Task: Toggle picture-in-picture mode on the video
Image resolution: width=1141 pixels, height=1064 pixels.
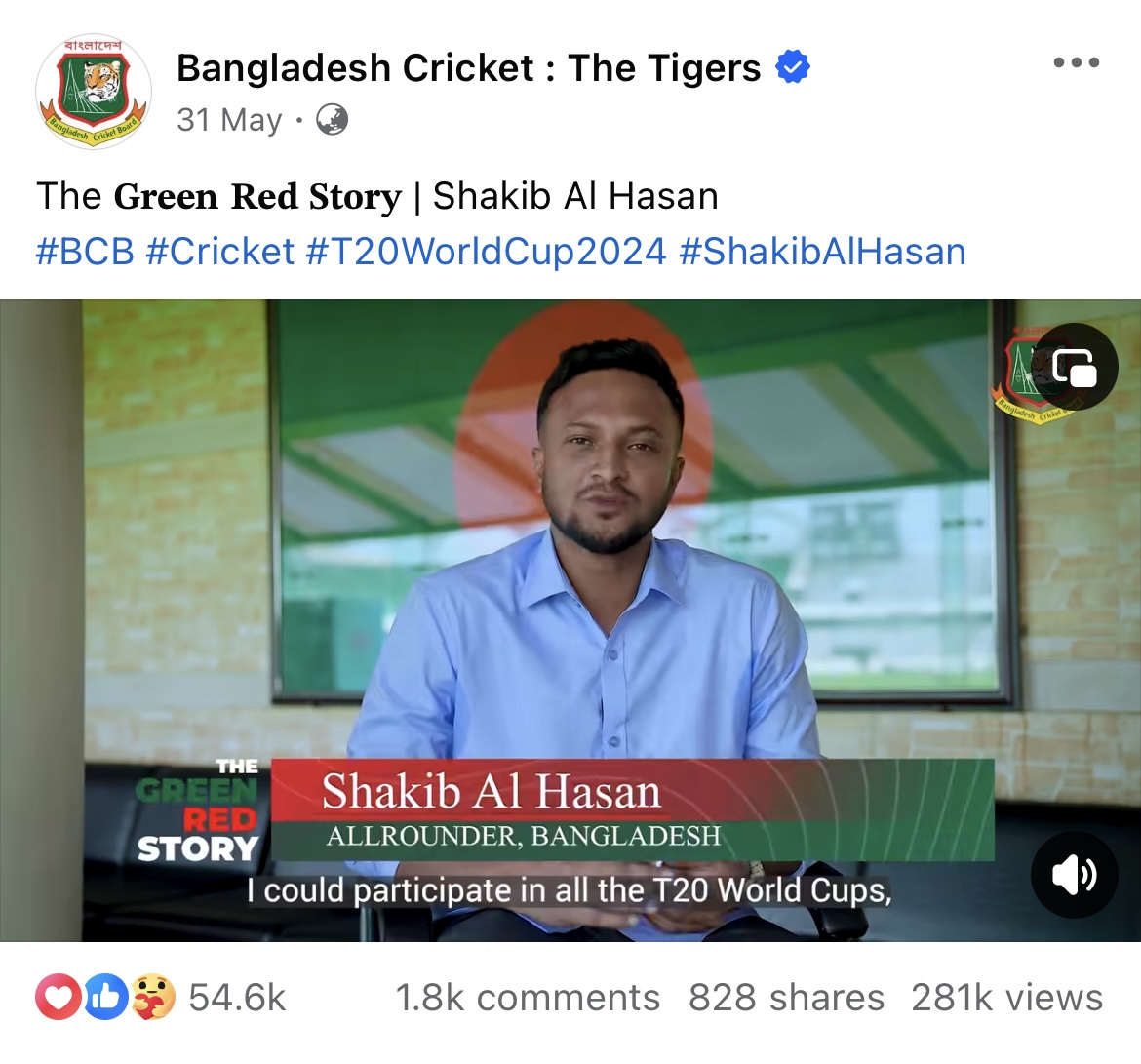Action: pos(1074,367)
